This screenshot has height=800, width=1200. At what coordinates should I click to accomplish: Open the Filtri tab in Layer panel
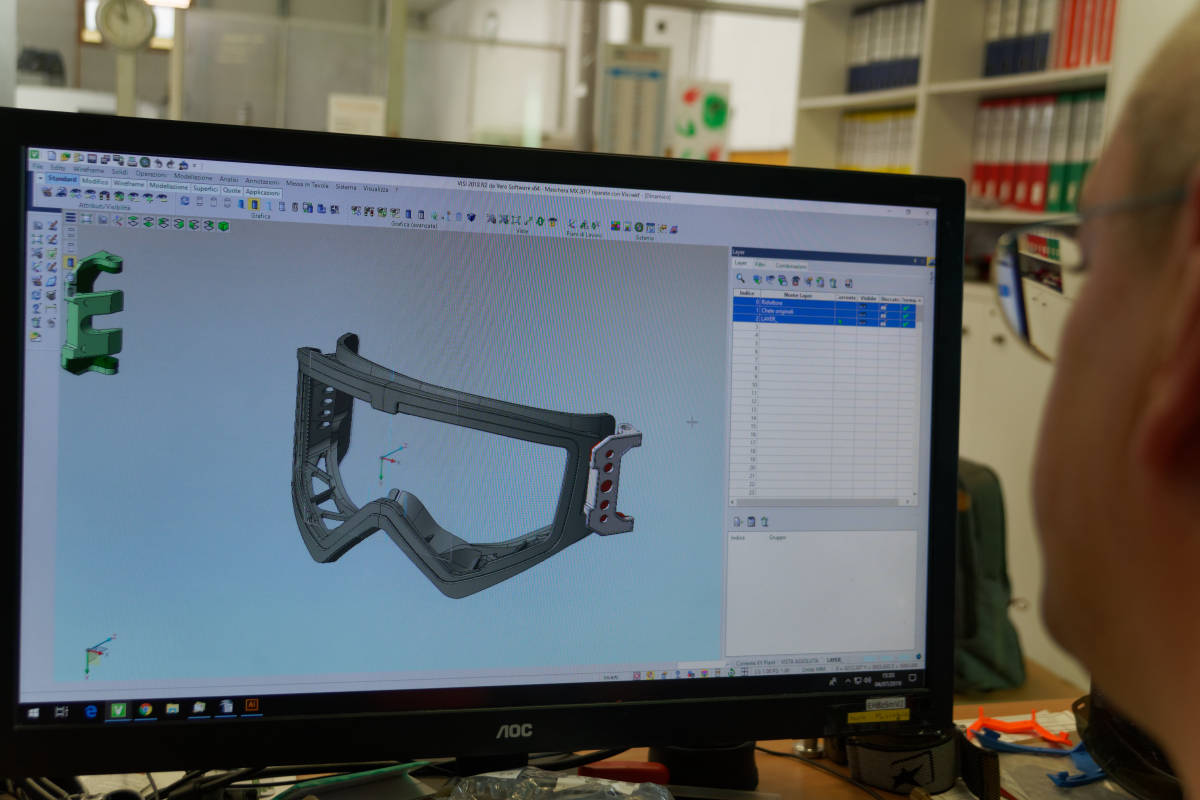point(760,264)
